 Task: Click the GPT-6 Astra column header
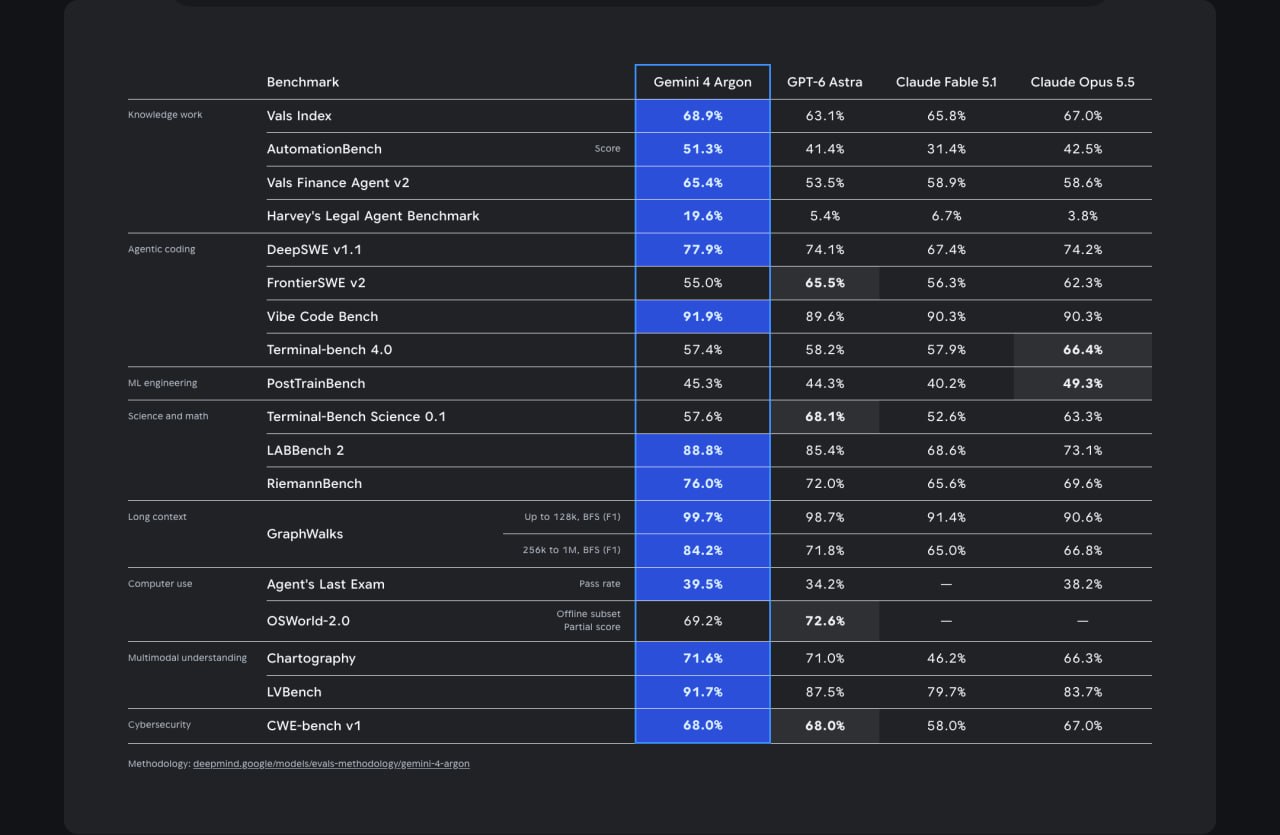pyautogui.click(x=825, y=82)
